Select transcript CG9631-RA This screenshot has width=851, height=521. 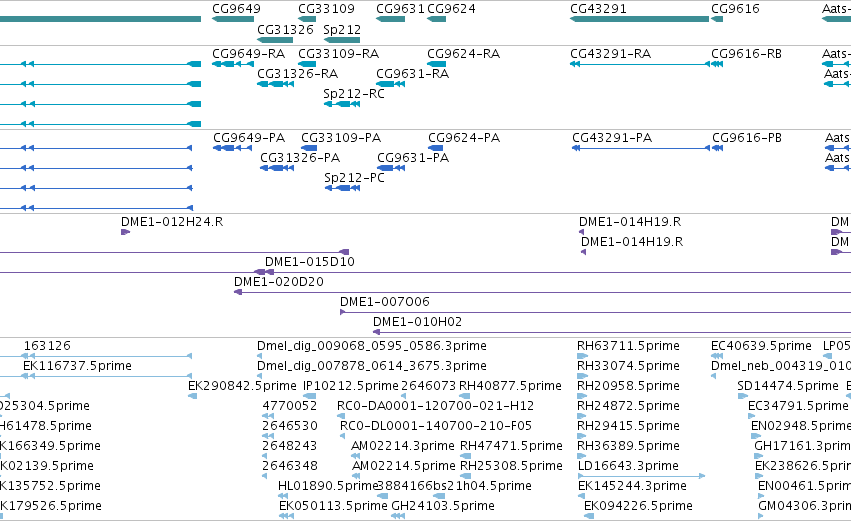click(x=412, y=73)
